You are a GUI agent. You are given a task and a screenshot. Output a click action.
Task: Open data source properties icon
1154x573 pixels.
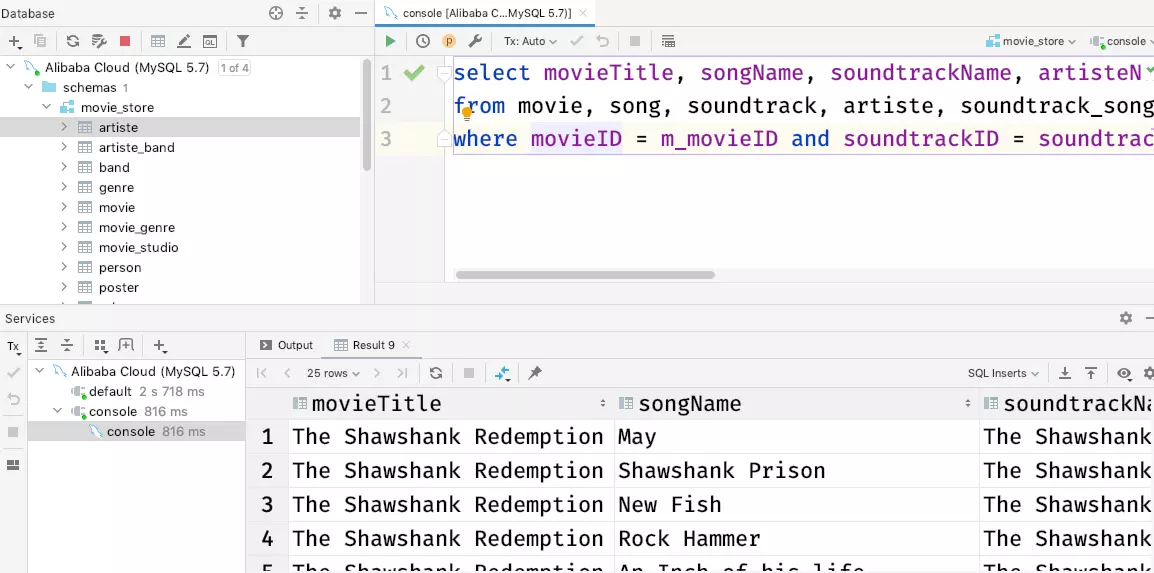click(x=99, y=41)
